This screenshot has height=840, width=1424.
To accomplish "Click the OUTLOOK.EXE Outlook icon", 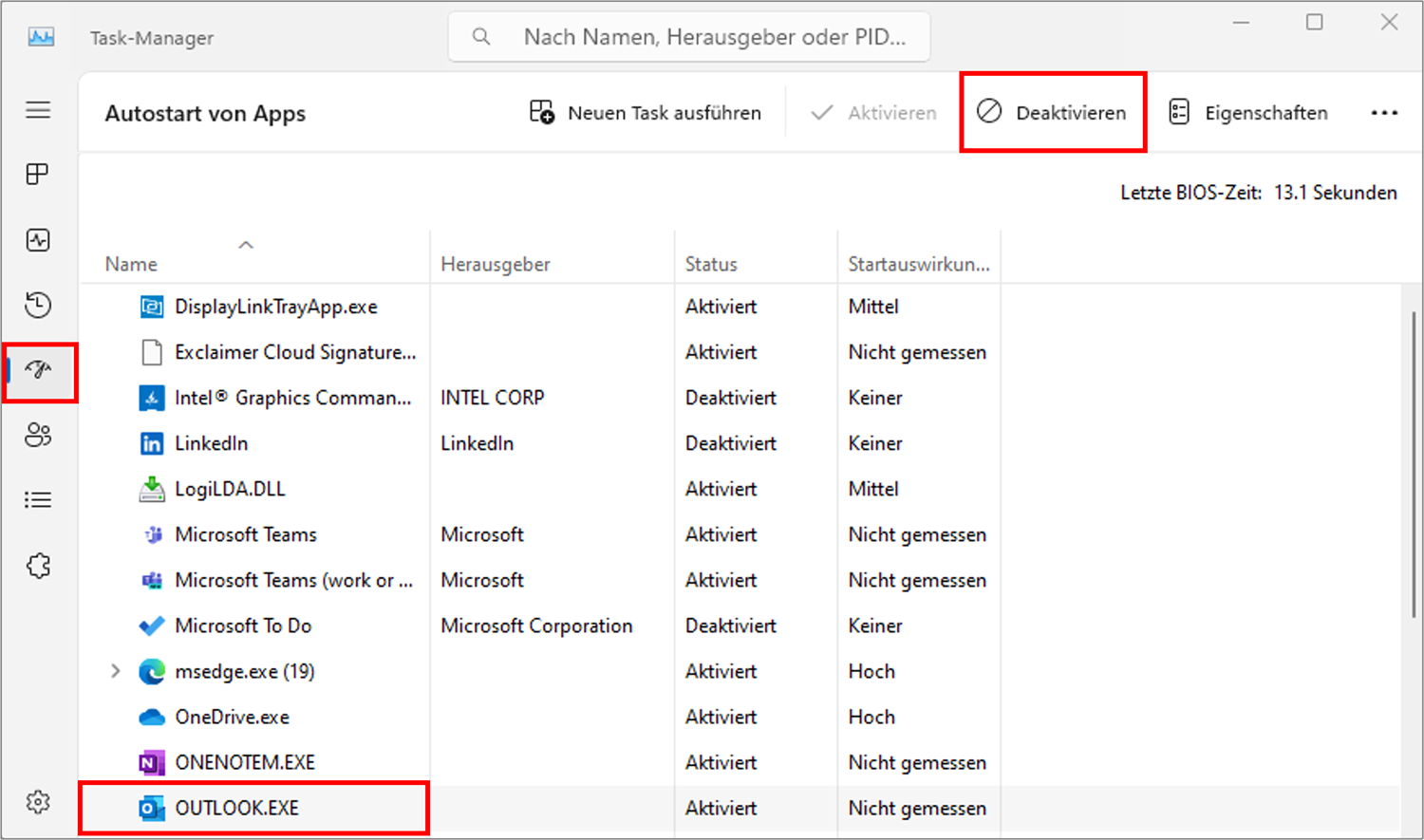I will 152,808.
